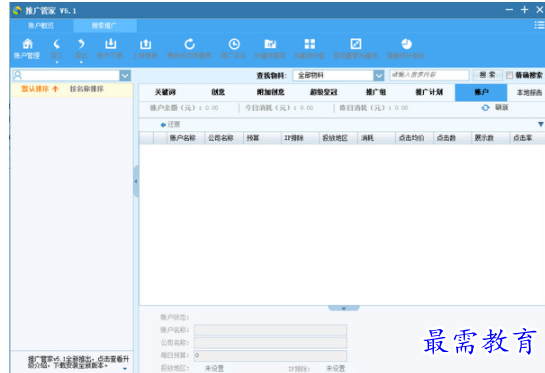Toggle the 精确搜索 checkbox
545x373 pixels.
(x=509, y=75)
